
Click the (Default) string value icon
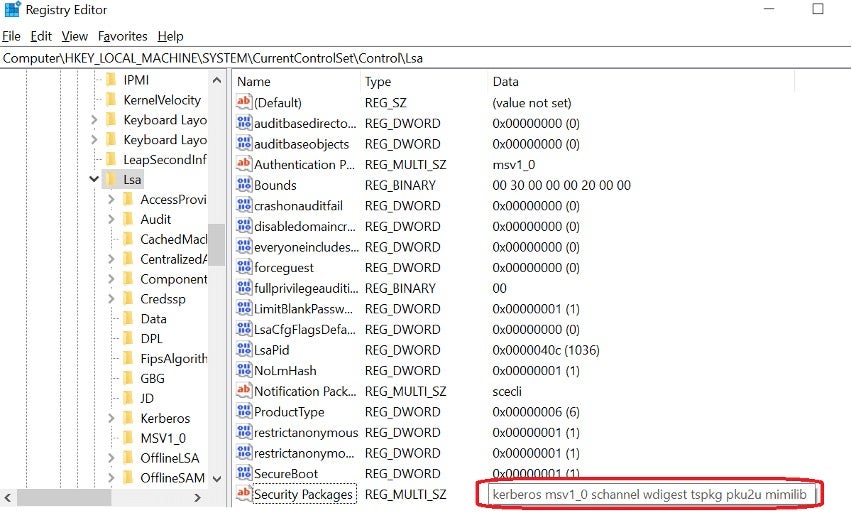[243, 102]
